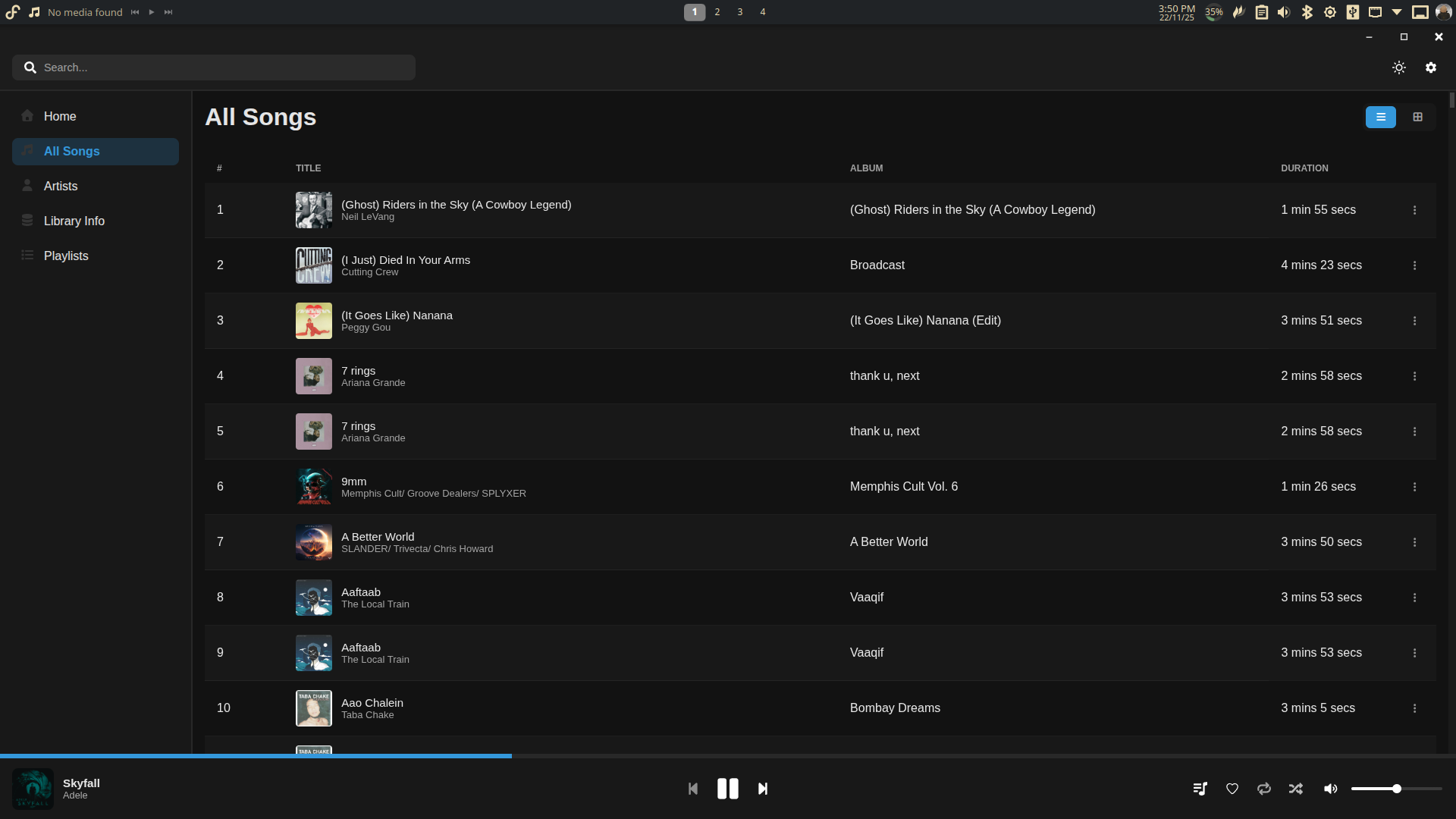Toggle dark/light theme with the sun icon
The height and width of the screenshot is (819, 1456).
coord(1399,67)
